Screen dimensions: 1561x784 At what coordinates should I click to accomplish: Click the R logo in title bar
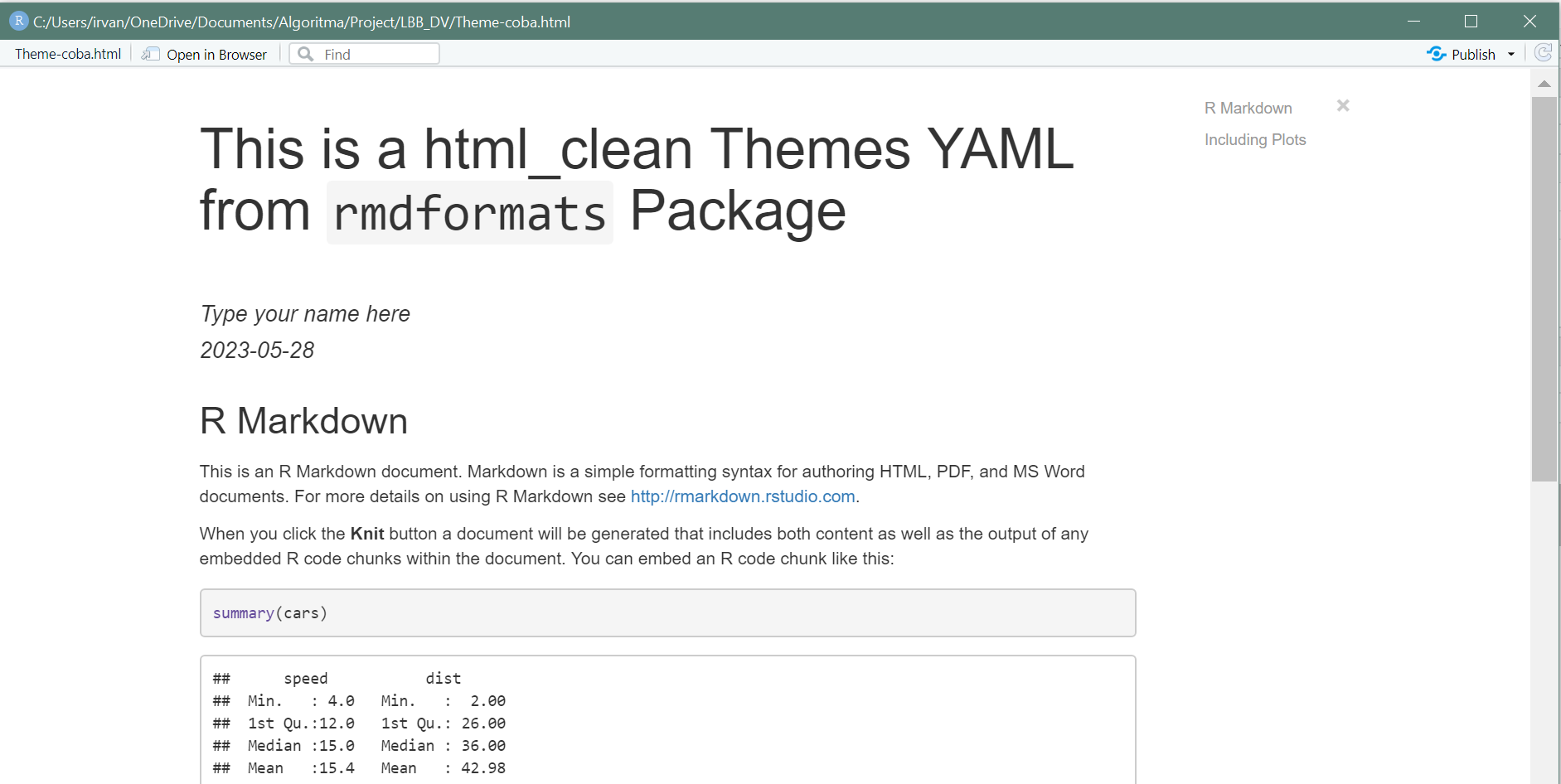tap(18, 22)
